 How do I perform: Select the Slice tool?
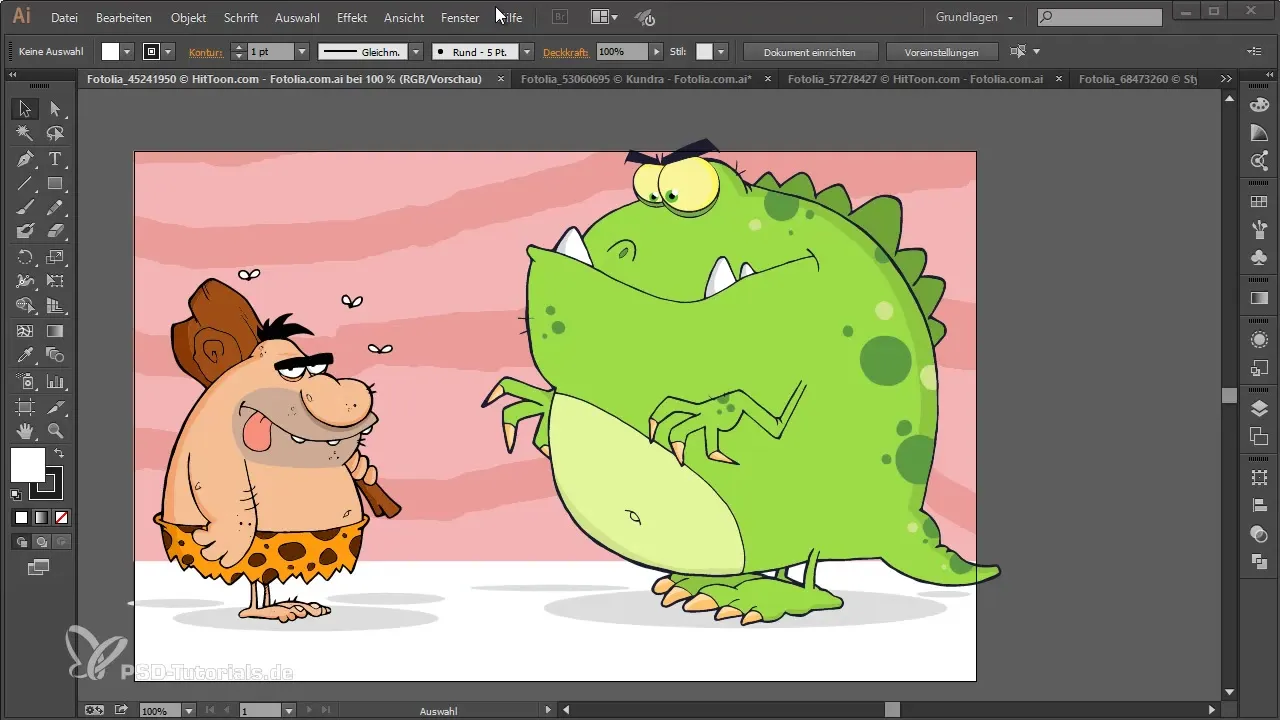click(x=55, y=406)
